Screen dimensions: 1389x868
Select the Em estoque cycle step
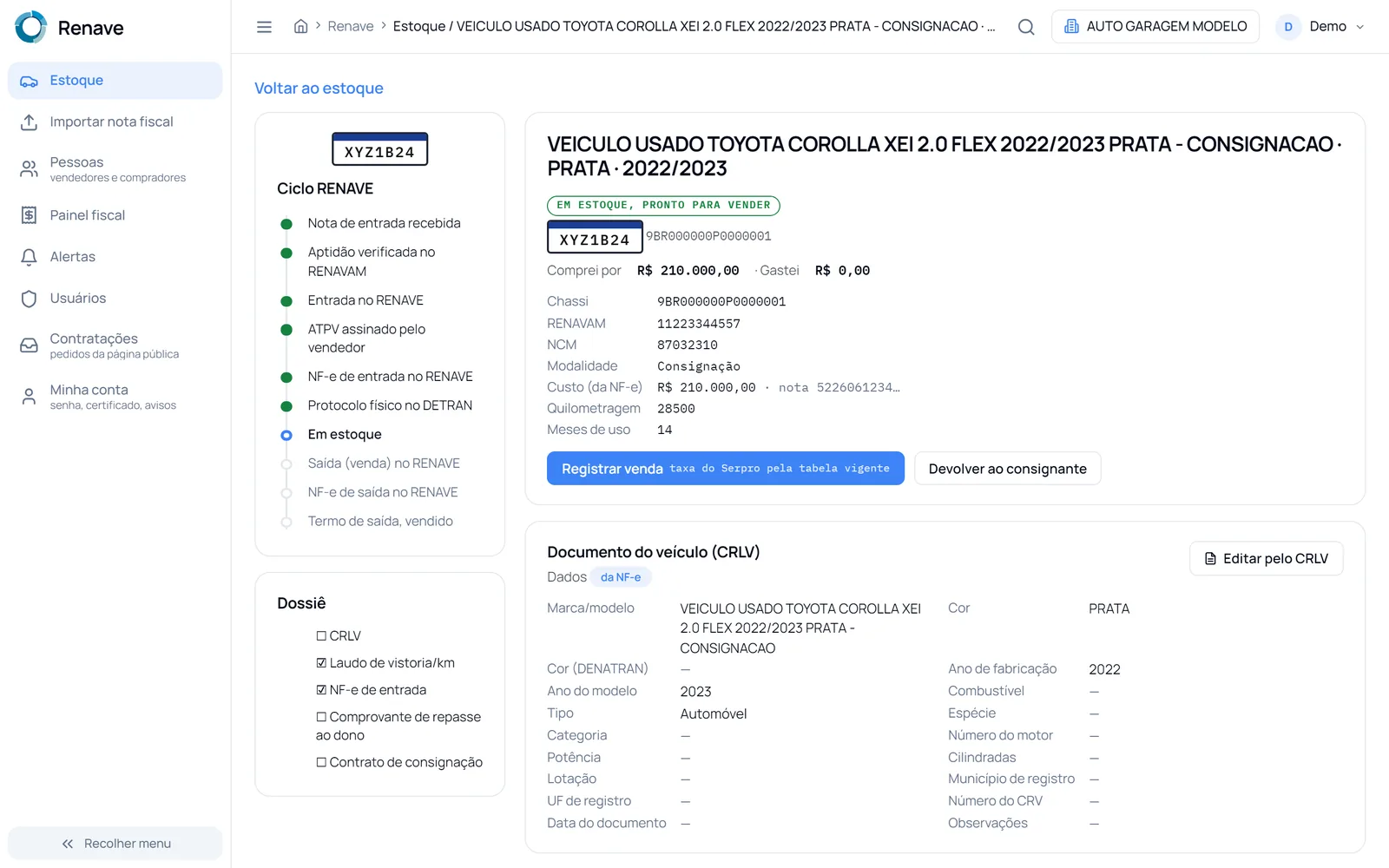(345, 435)
